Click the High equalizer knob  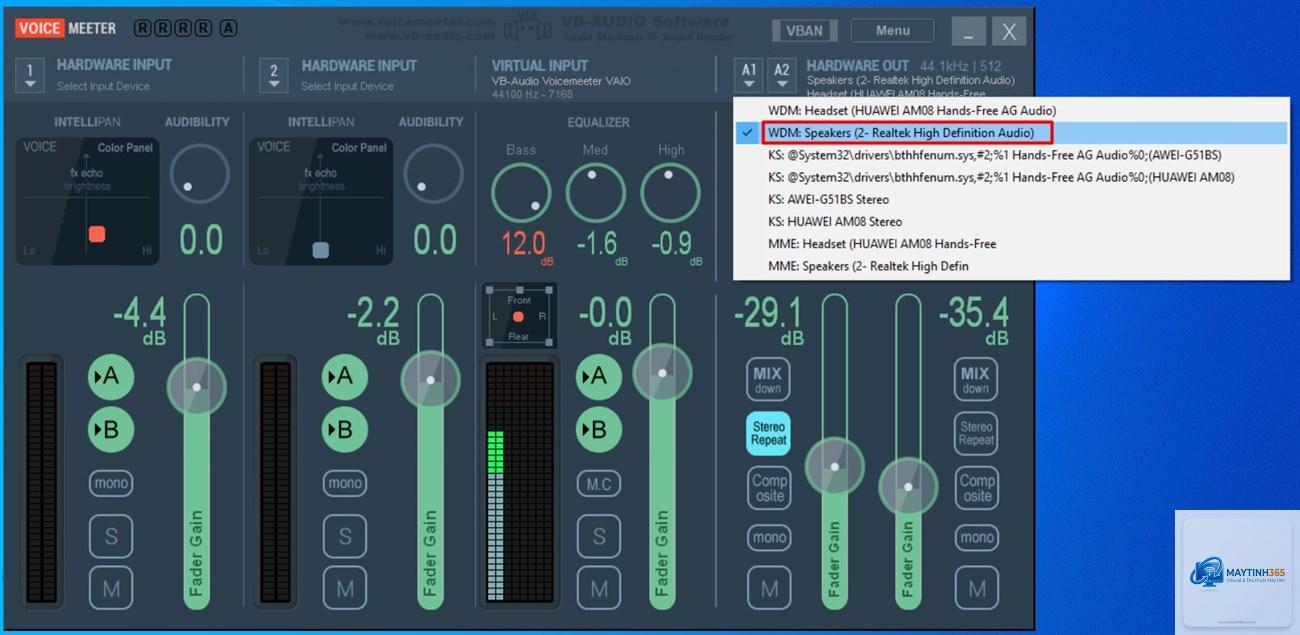(x=671, y=193)
